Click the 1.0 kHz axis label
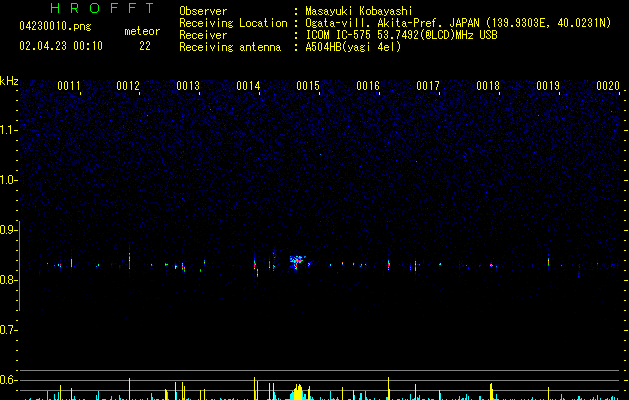Image resolution: width=629 pixels, height=400 pixels. tap(8, 180)
